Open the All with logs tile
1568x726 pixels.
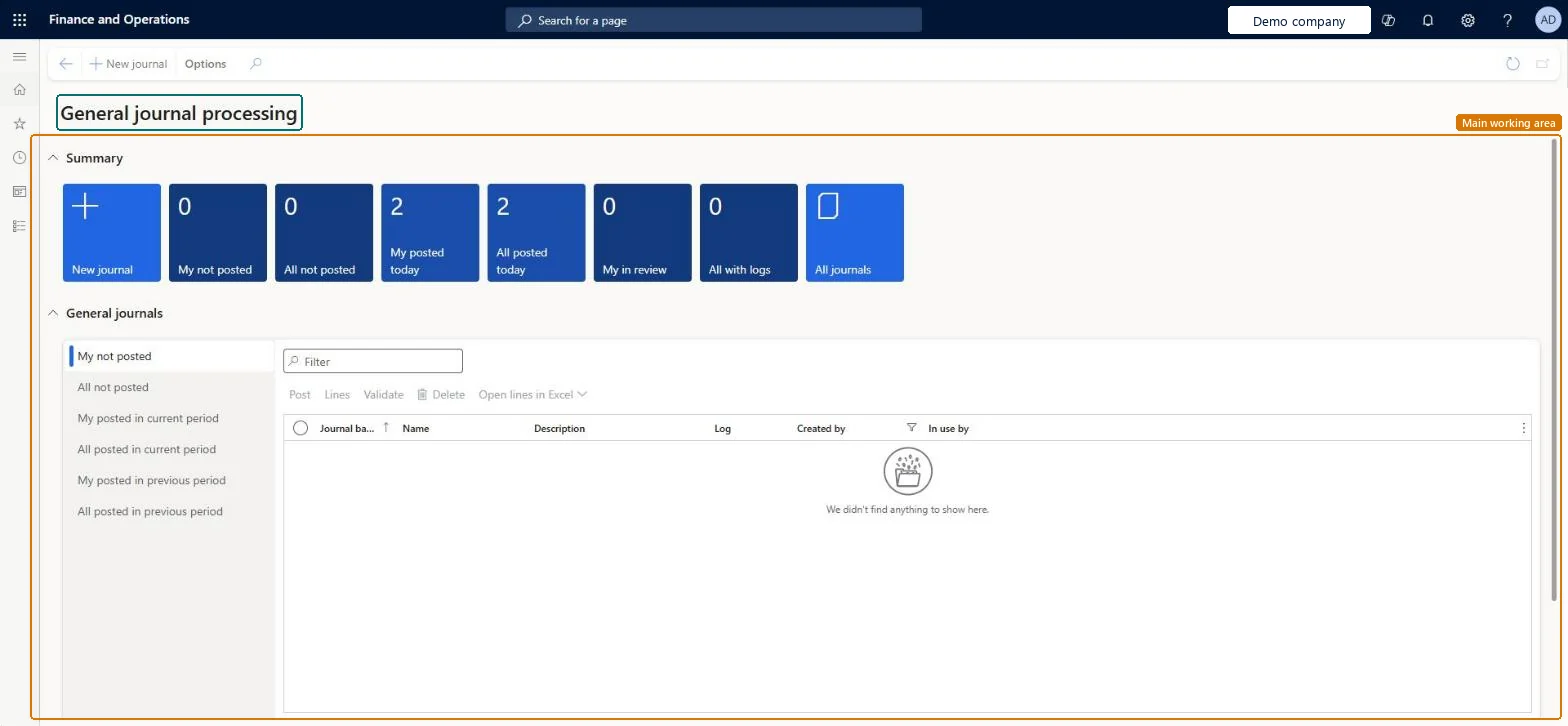click(749, 233)
